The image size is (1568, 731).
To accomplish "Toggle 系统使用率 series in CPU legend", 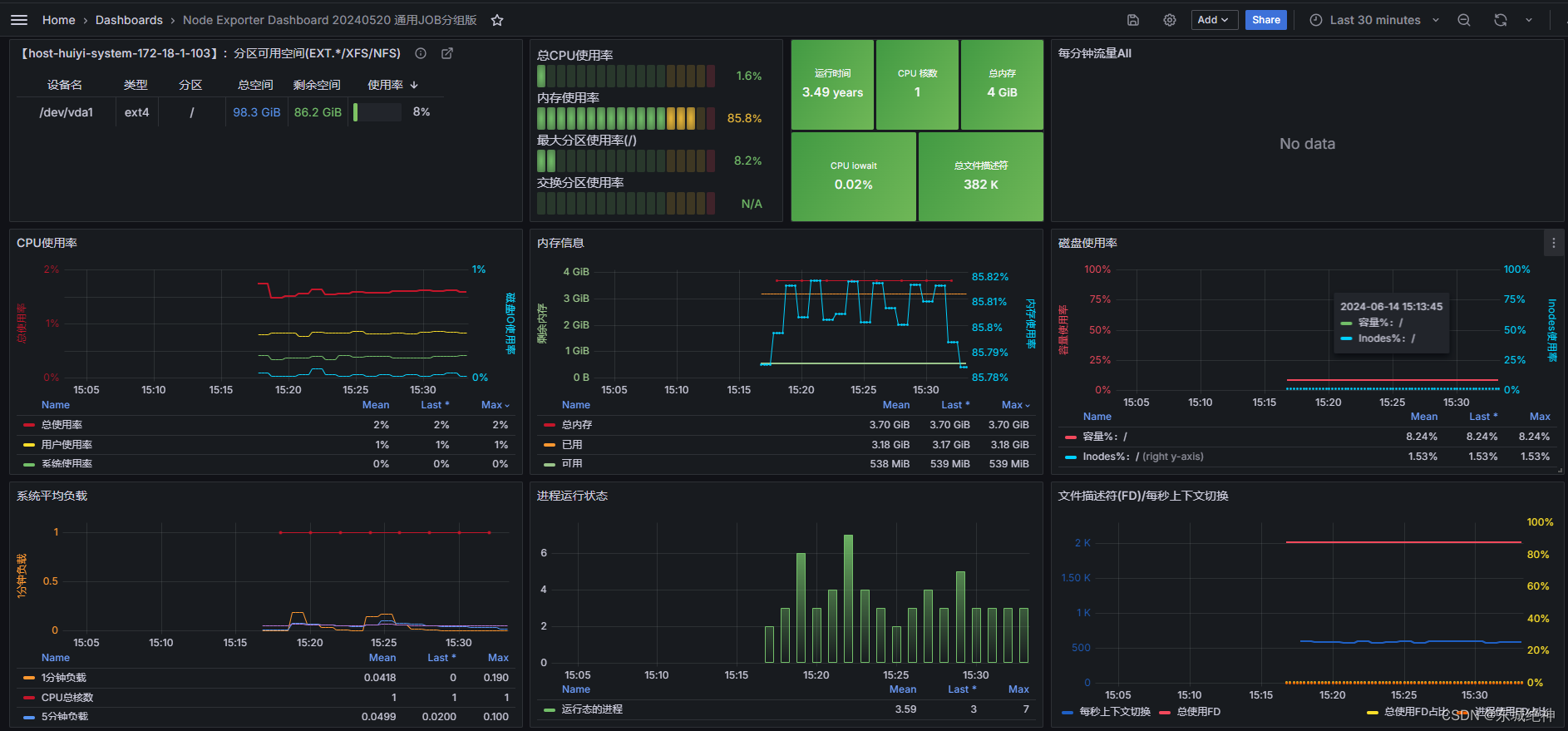I will click(67, 464).
